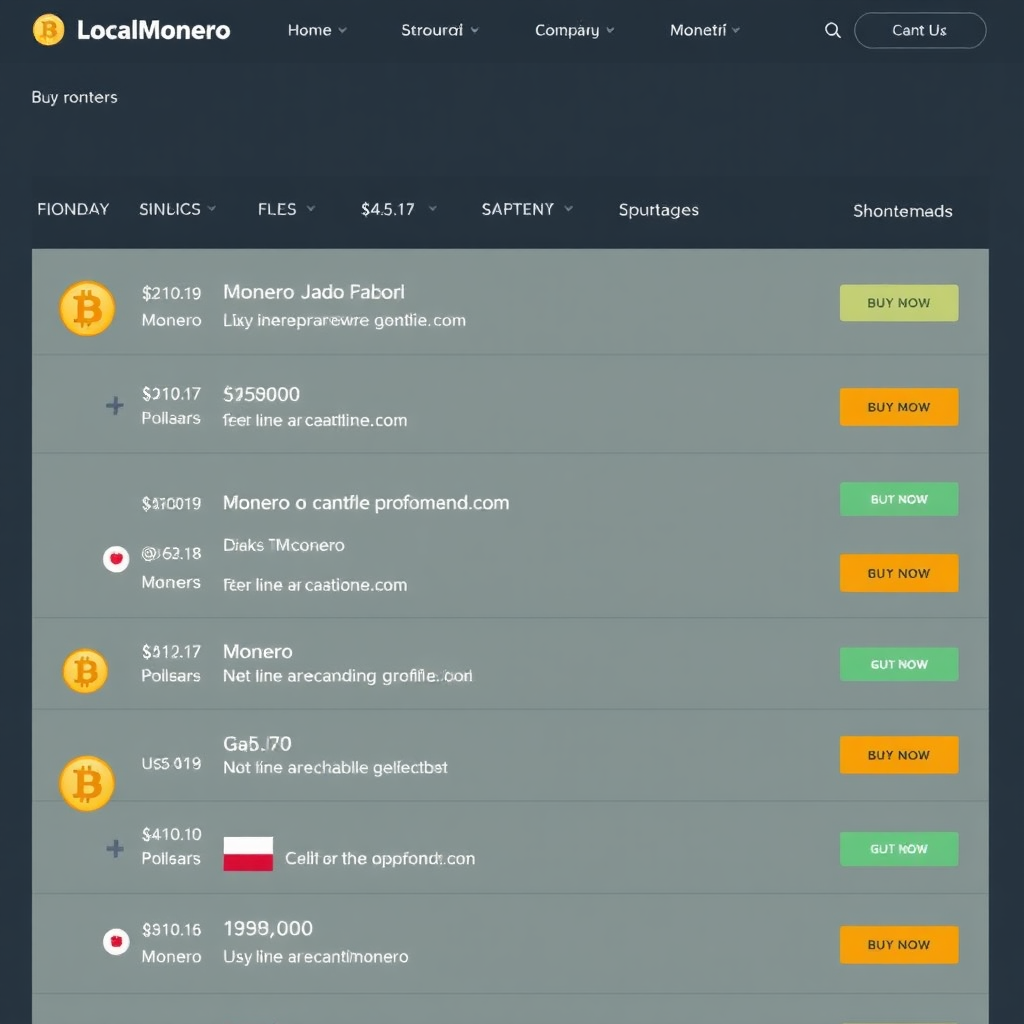Click red dot icon beside $310.16 Monero
This screenshot has width=1024, height=1024.
(x=116, y=942)
